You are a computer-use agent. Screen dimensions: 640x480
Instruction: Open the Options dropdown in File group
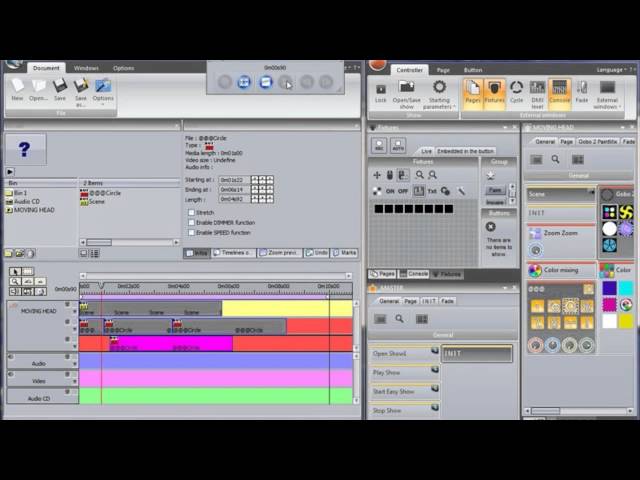tap(103, 92)
